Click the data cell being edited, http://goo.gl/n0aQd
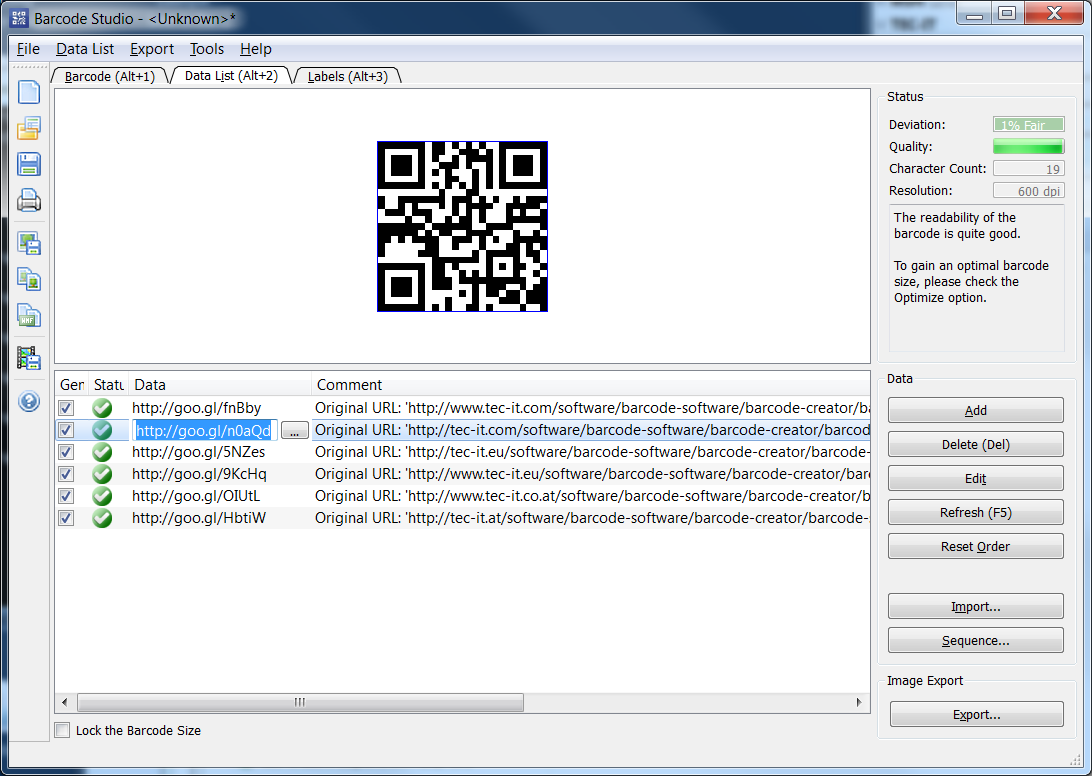The image size is (1092, 776). tap(204, 430)
